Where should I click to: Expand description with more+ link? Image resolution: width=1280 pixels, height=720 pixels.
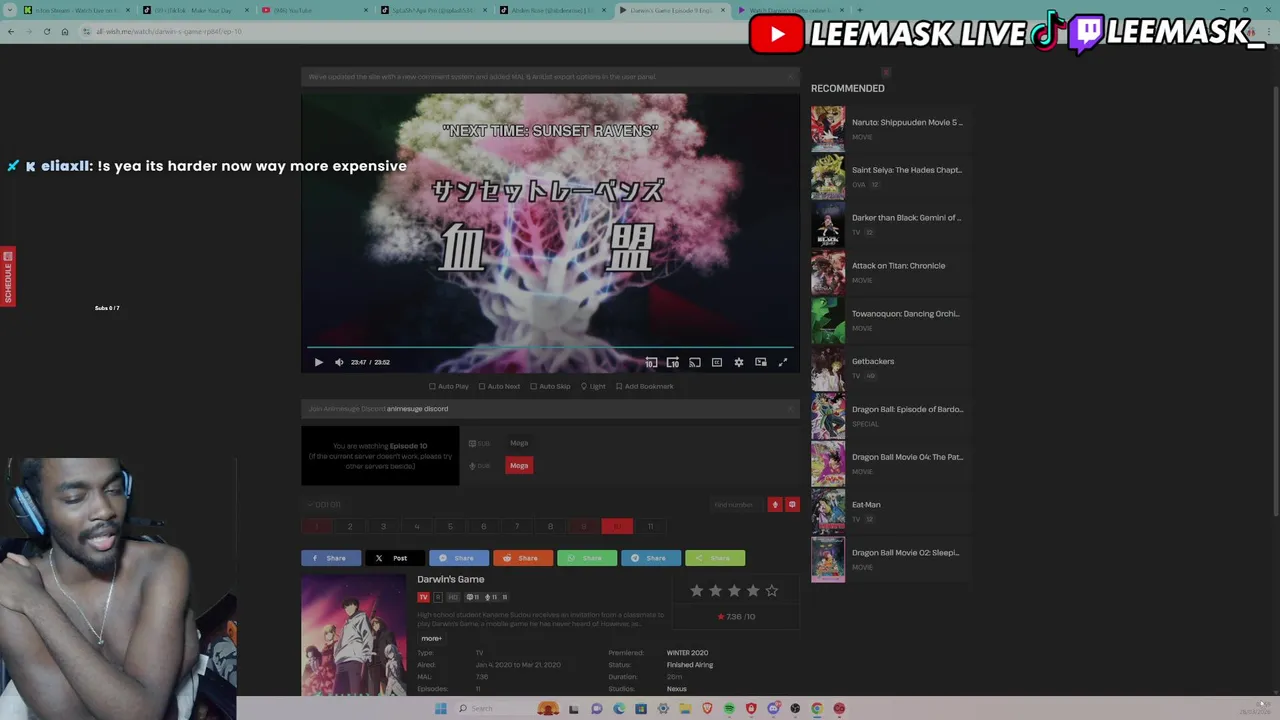pos(431,638)
